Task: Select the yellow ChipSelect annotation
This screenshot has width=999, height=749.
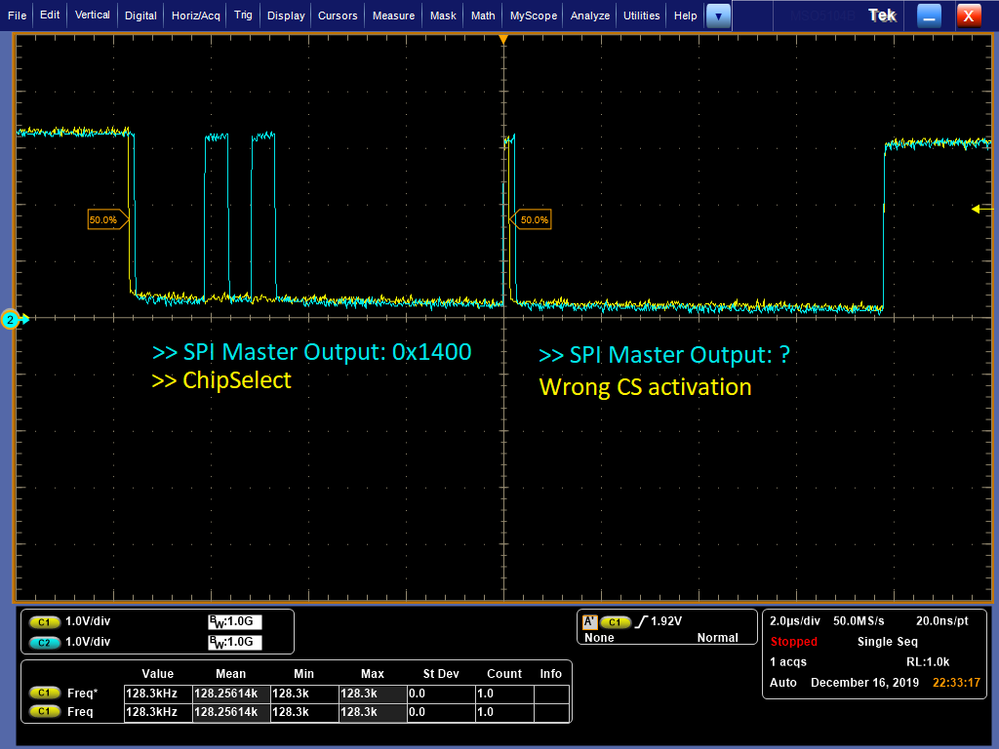Action: (x=221, y=380)
